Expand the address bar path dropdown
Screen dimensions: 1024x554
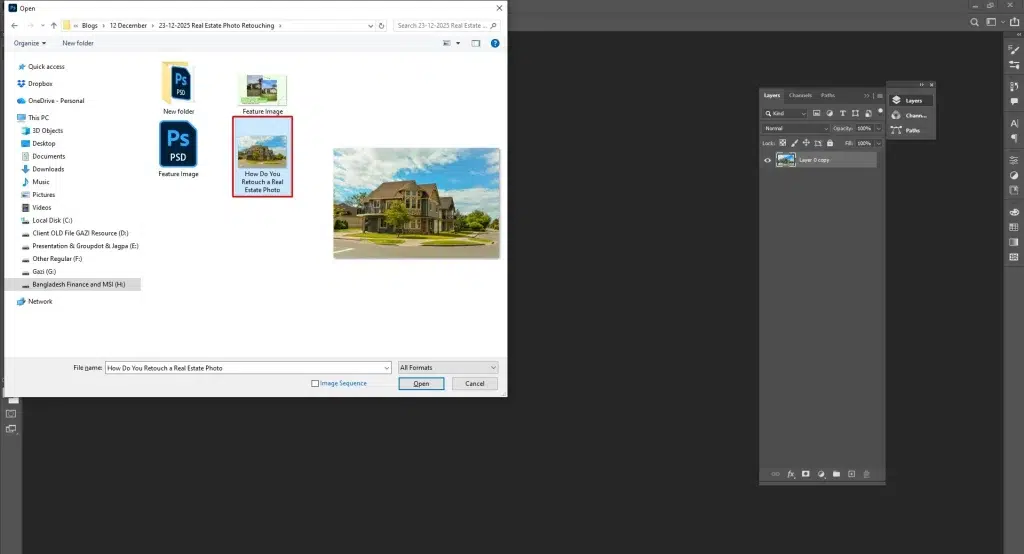(370, 25)
